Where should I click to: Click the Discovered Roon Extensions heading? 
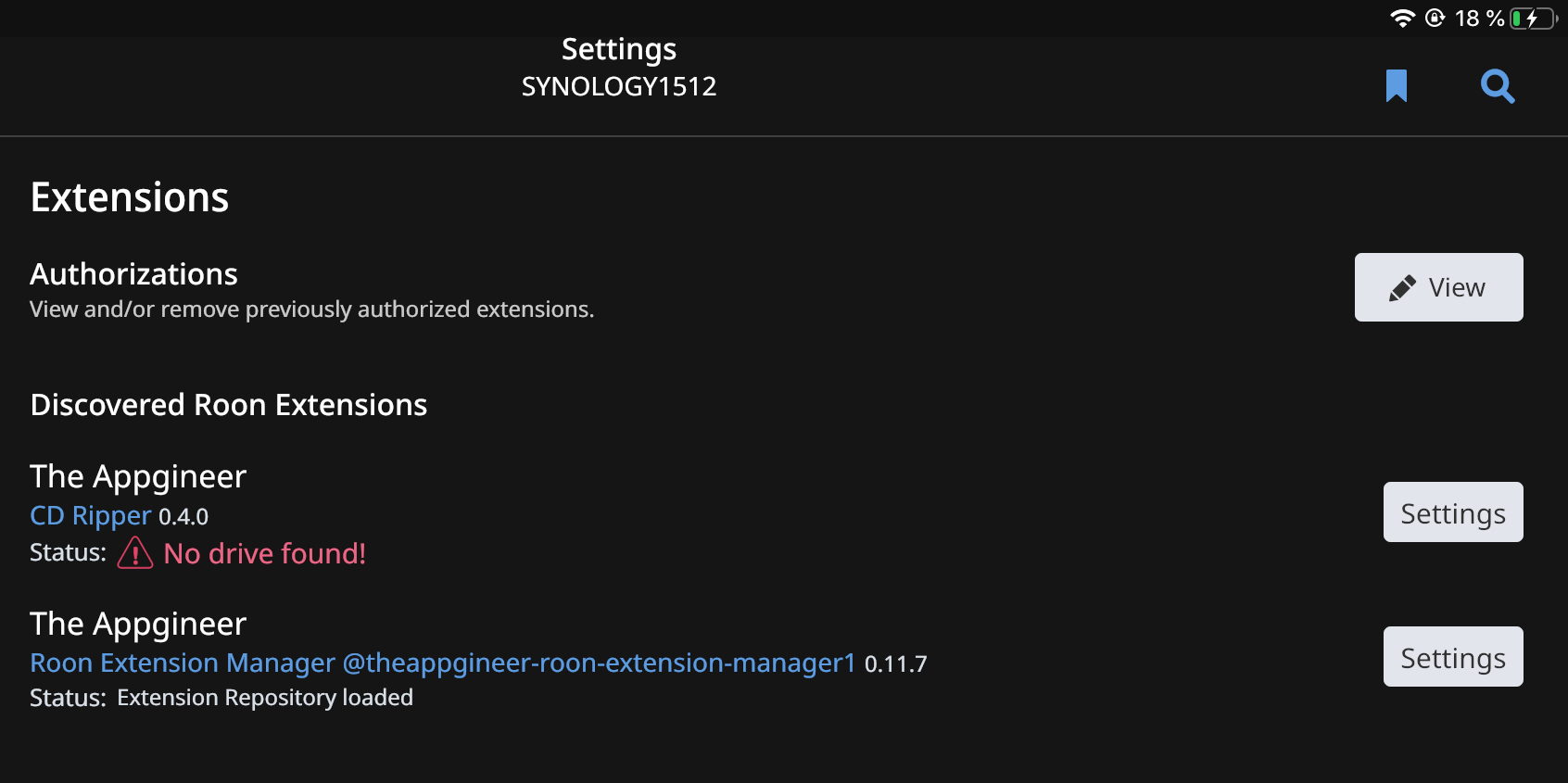pos(229,405)
